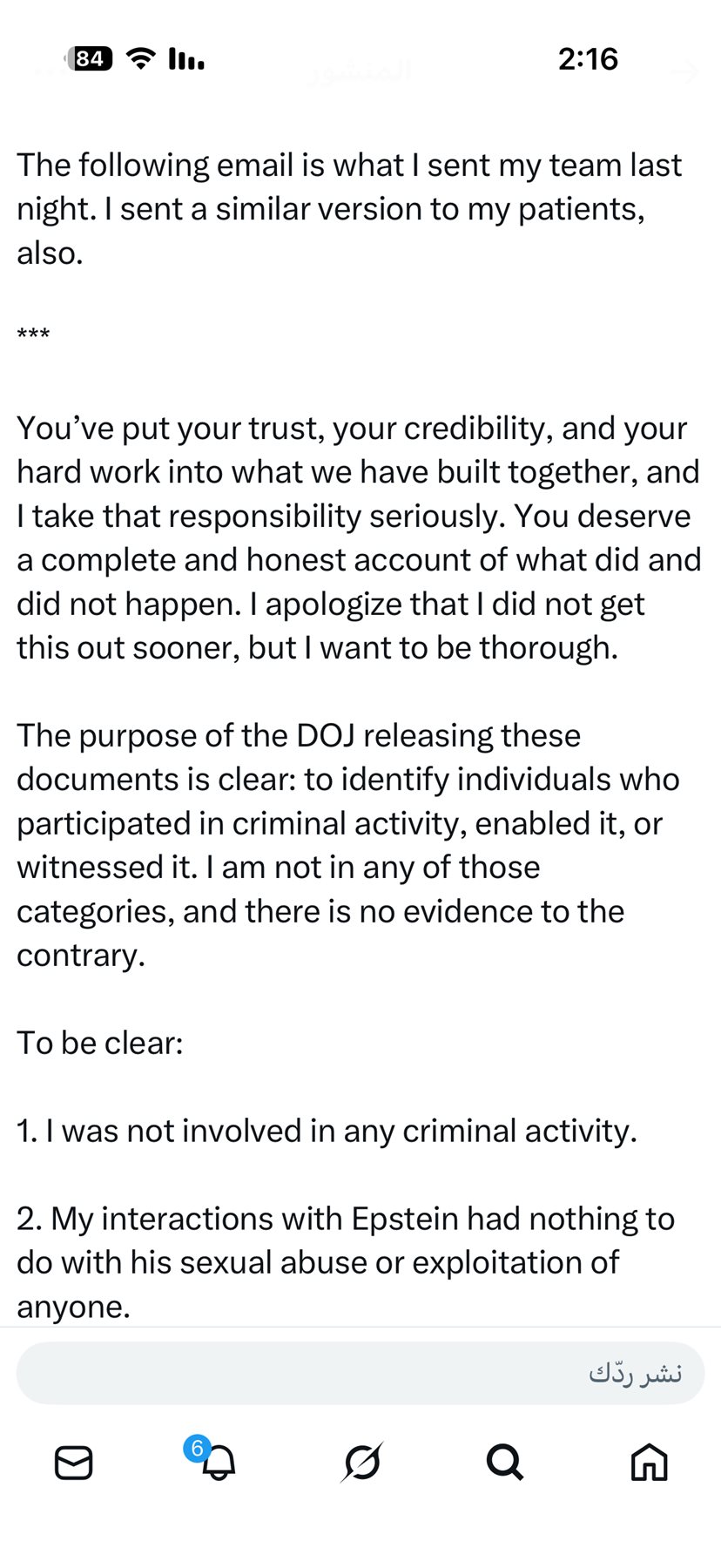Tap the Wi-Fi status icon
The image size is (721, 1568).
pos(141,59)
